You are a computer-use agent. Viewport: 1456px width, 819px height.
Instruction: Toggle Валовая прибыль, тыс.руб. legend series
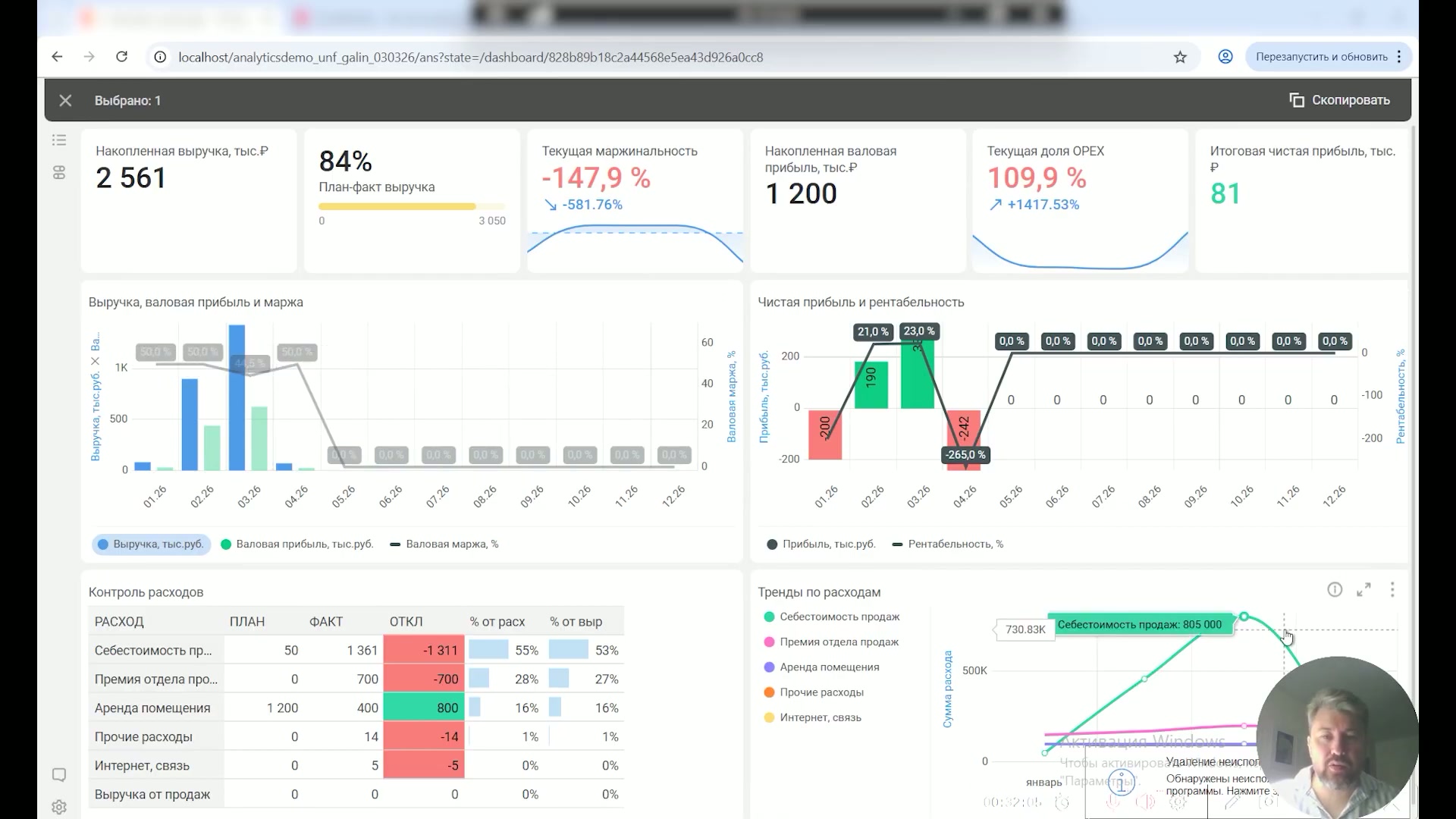pos(297,544)
